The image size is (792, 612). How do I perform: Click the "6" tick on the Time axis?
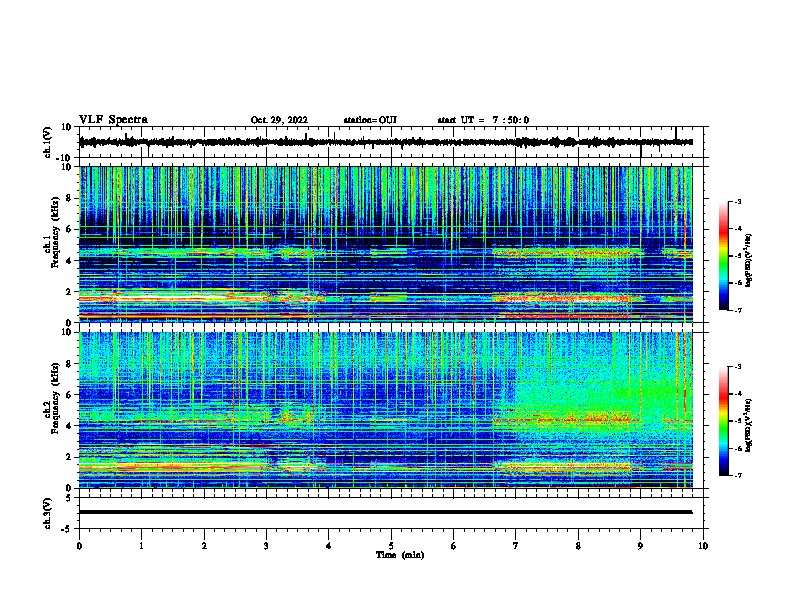coord(453,546)
